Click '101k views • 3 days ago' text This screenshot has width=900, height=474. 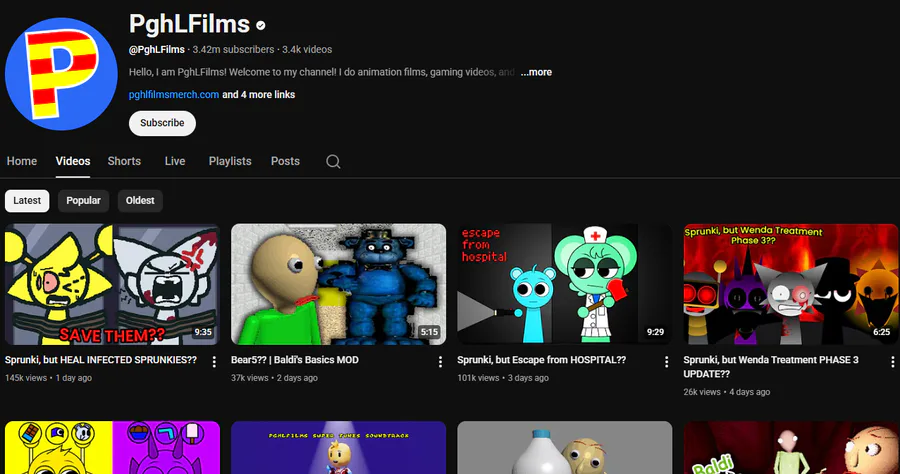(503, 378)
